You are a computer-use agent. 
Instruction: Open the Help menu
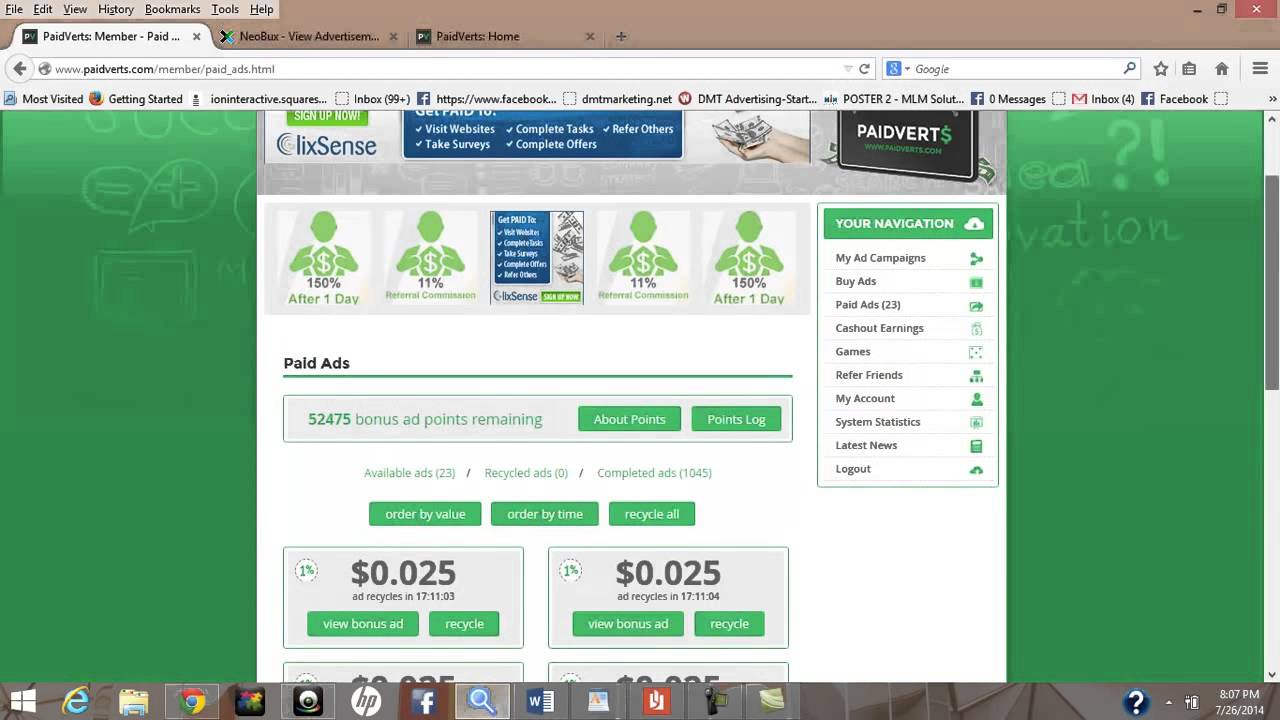262,9
